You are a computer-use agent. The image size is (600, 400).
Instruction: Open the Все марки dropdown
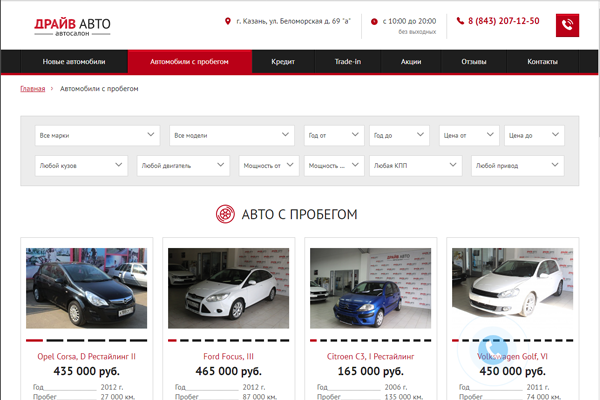tap(96, 135)
